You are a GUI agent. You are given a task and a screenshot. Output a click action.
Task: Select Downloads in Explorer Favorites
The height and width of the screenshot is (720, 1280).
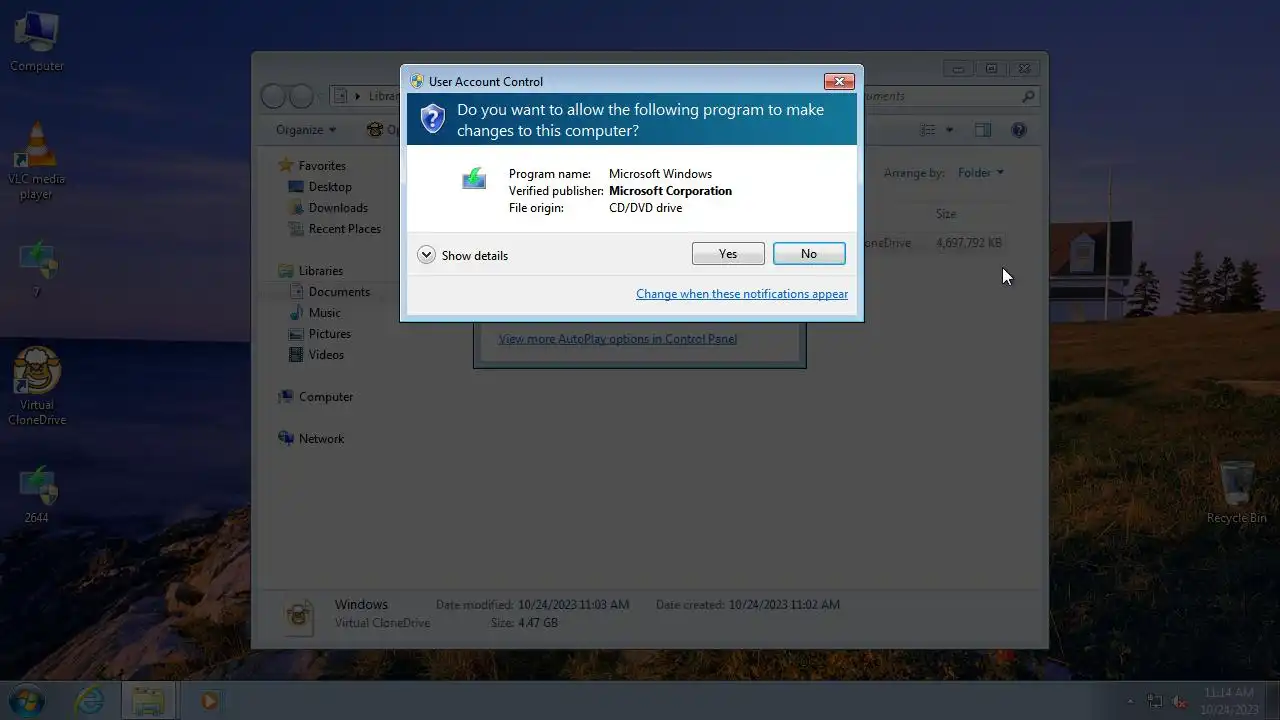click(x=328, y=208)
